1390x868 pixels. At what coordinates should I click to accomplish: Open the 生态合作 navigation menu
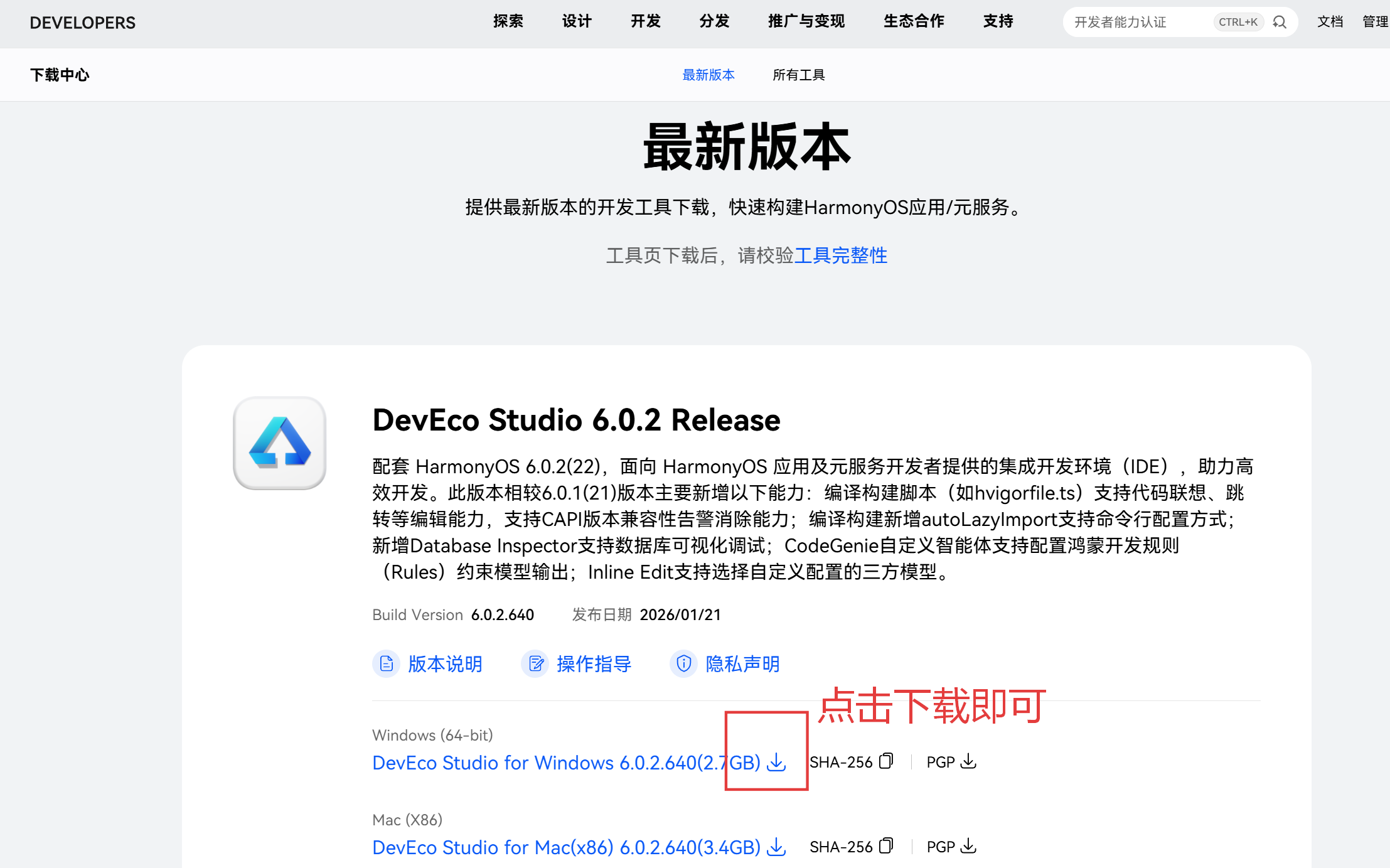tap(913, 21)
